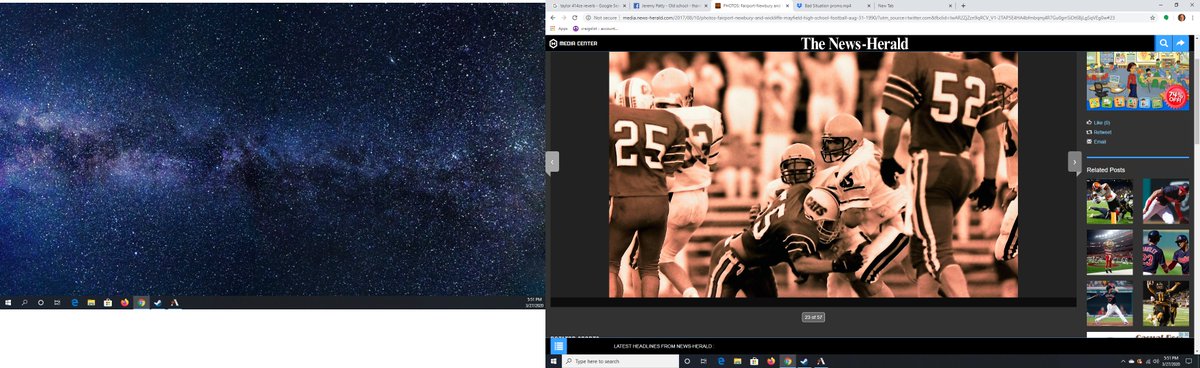Open the Related Posts second-row right thumbnail
Viewport: 1200px width, 368px height.
[x=1166, y=252]
